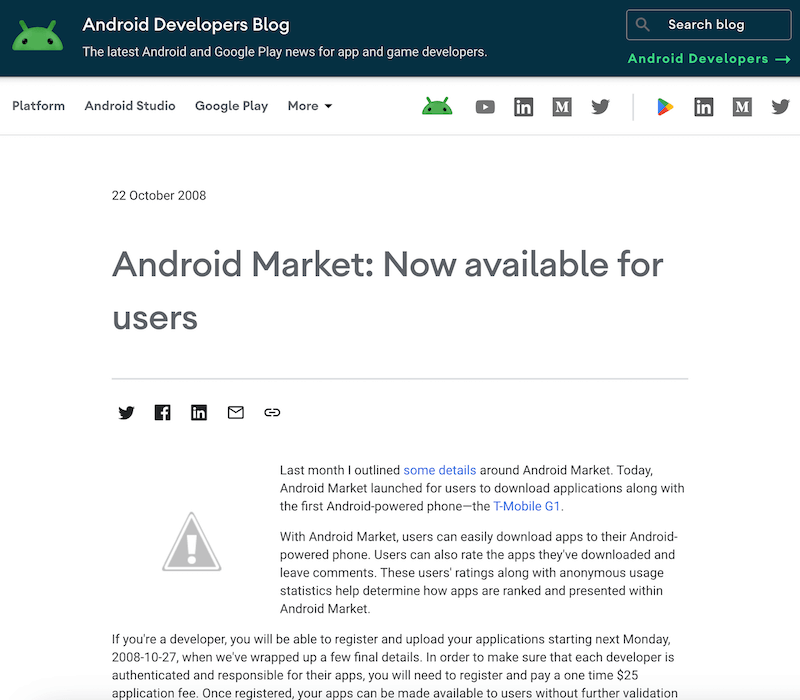Open the Platform menu item
This screenshot has height=700, width=800.
click(38, 105)
